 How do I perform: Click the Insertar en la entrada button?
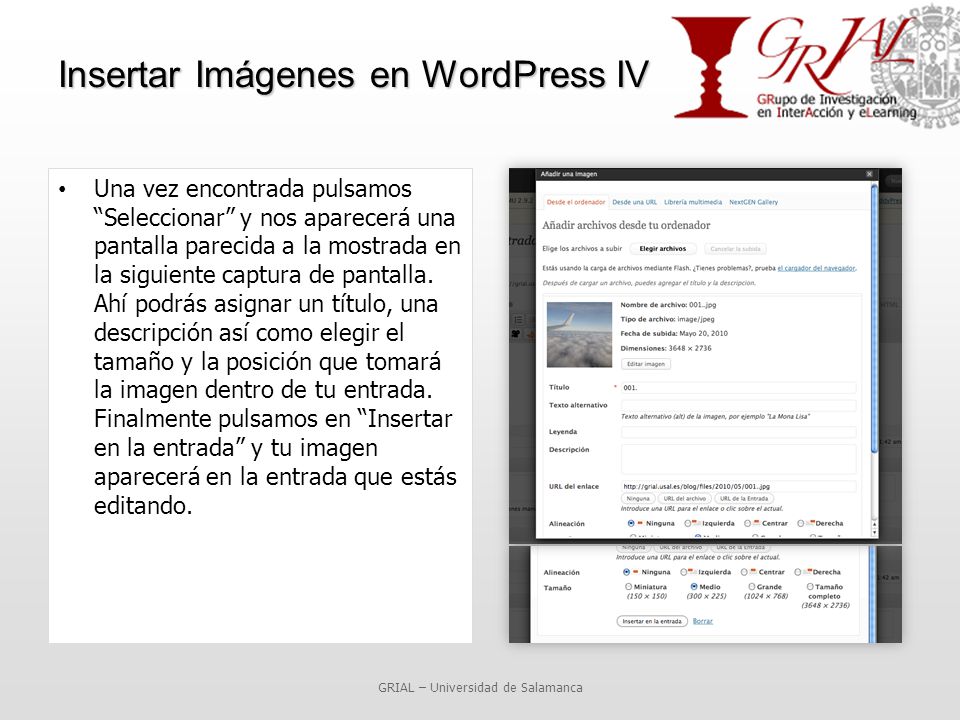pyautogui.click(x=652, y=621)
